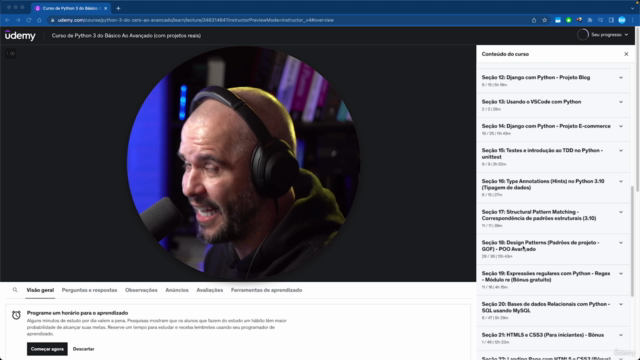This screenshot has height=360, width=640.
Task: Click the course content sidebar scrollbar
Action: point(632,241)
